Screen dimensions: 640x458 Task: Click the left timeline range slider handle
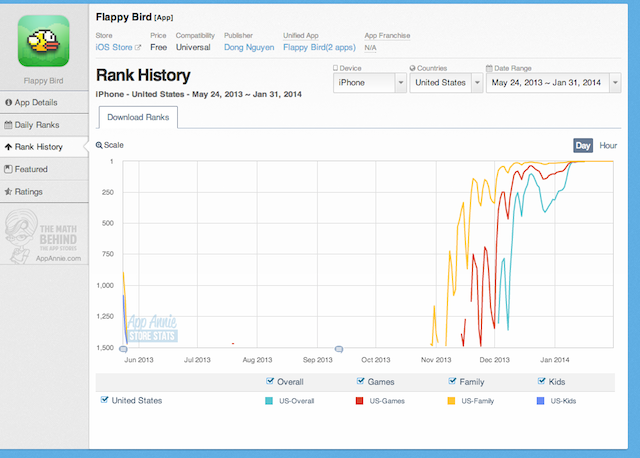pyautogui.click(x=124, y=348)
